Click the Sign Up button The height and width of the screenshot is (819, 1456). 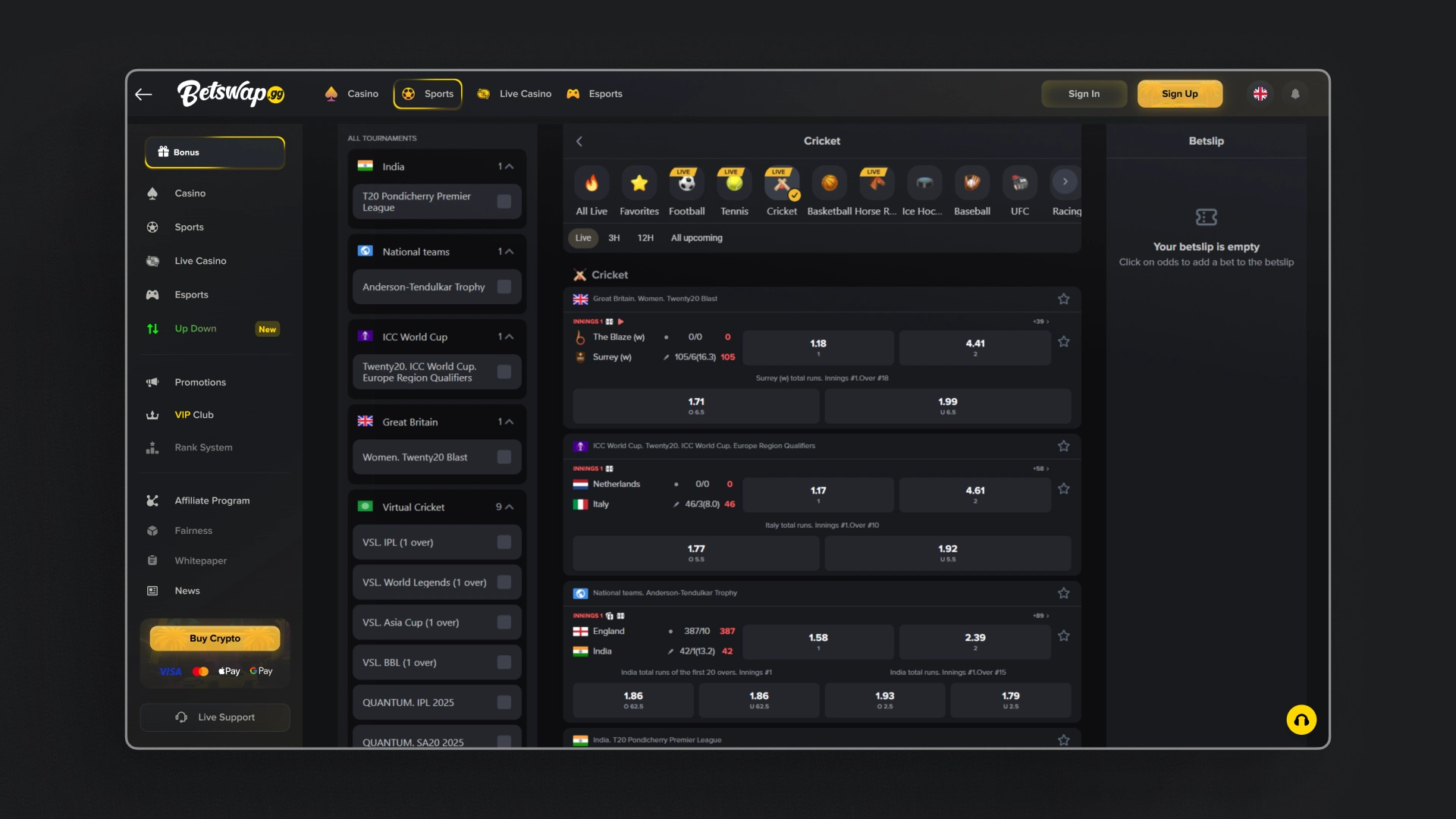tap(1180, 94)
